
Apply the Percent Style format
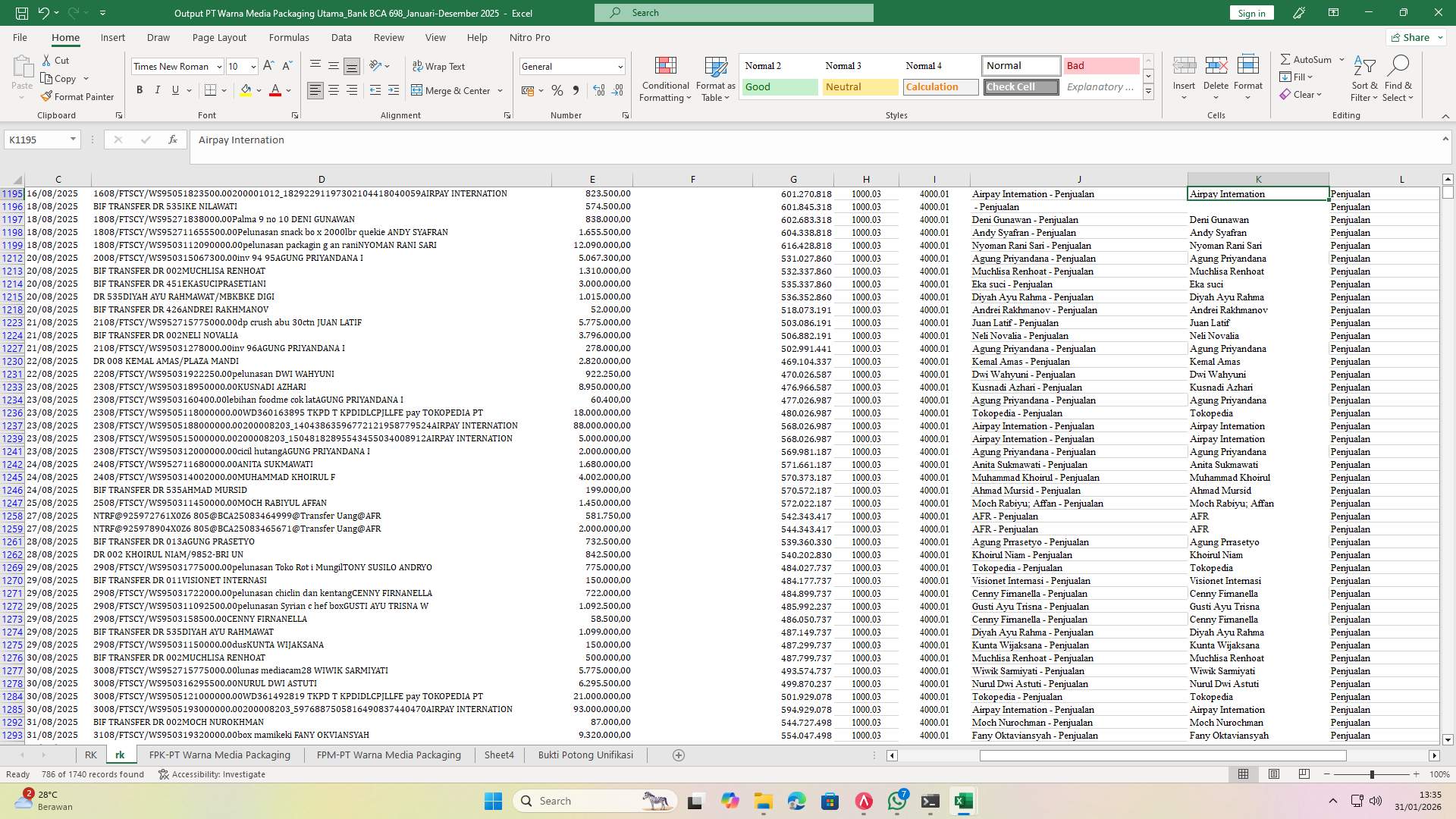coord(557,90)
